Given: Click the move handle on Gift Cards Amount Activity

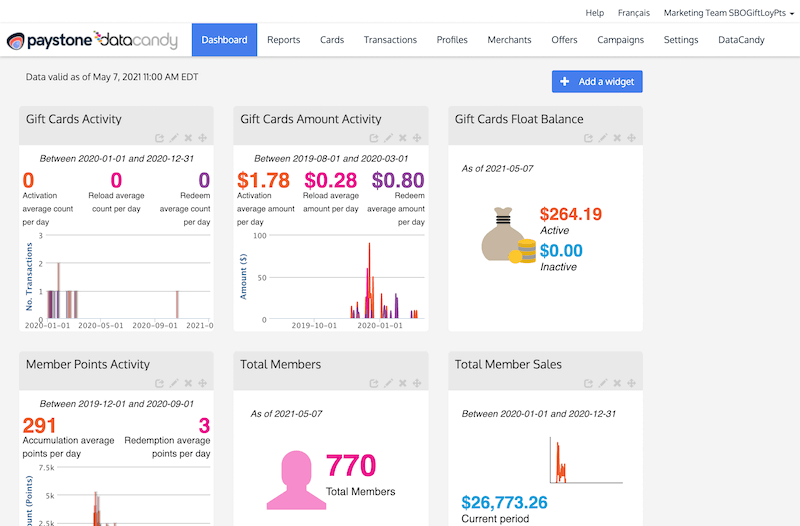Looking at the screenshot, I should (x=417, y=138).
